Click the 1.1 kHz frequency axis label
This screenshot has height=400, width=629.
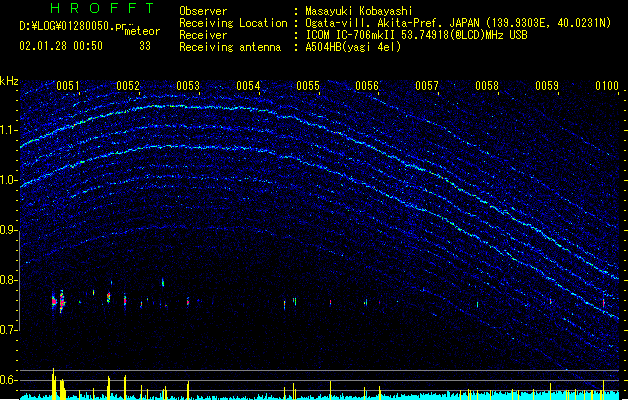coord(9,130)
